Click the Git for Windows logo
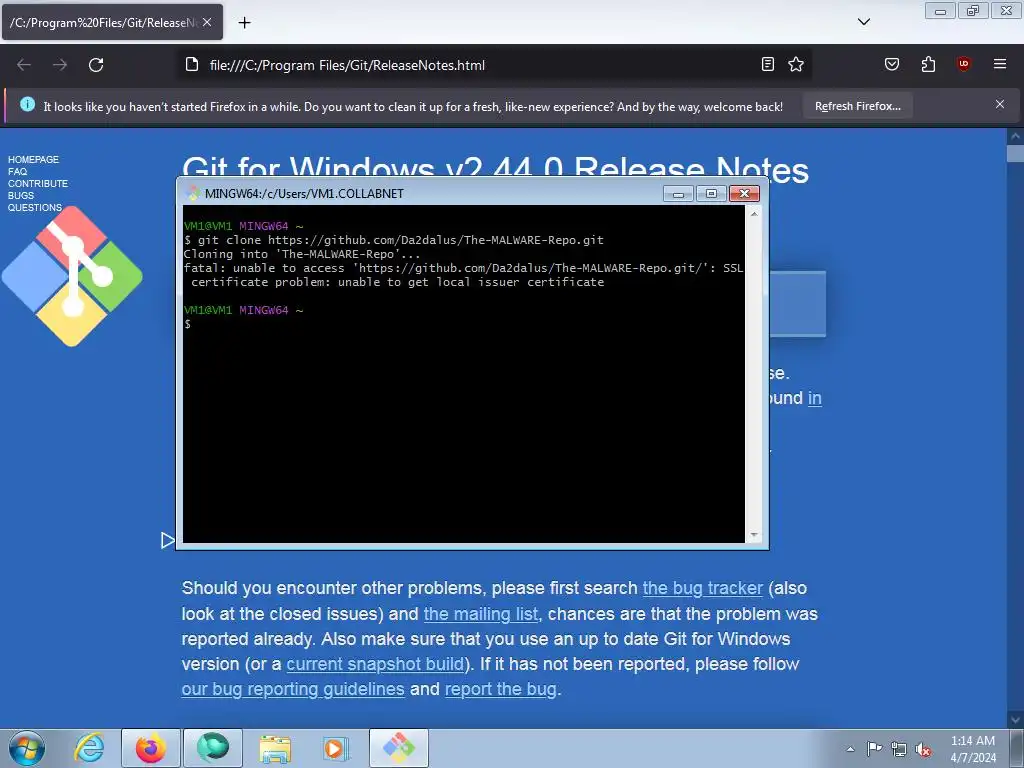The width and height of the screenshot is (1024, 768). [72, 277]
